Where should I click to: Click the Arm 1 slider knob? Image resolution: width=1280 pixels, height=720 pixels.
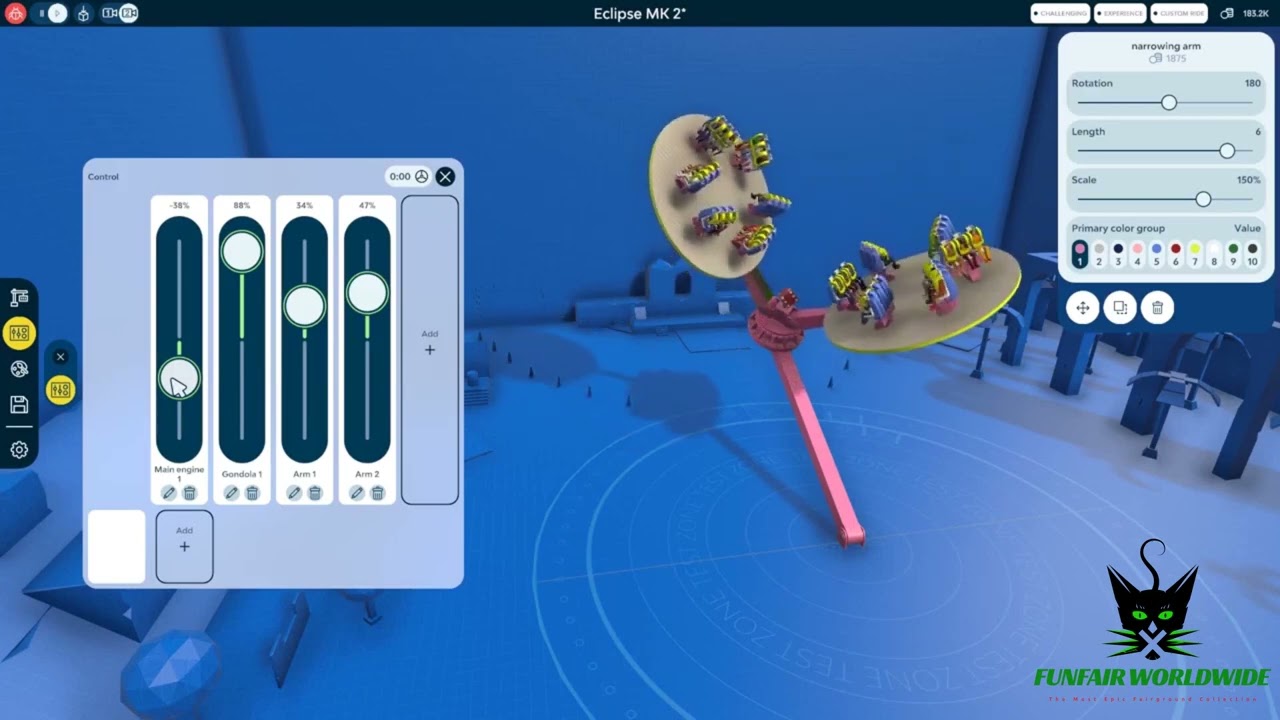point(304,306)
